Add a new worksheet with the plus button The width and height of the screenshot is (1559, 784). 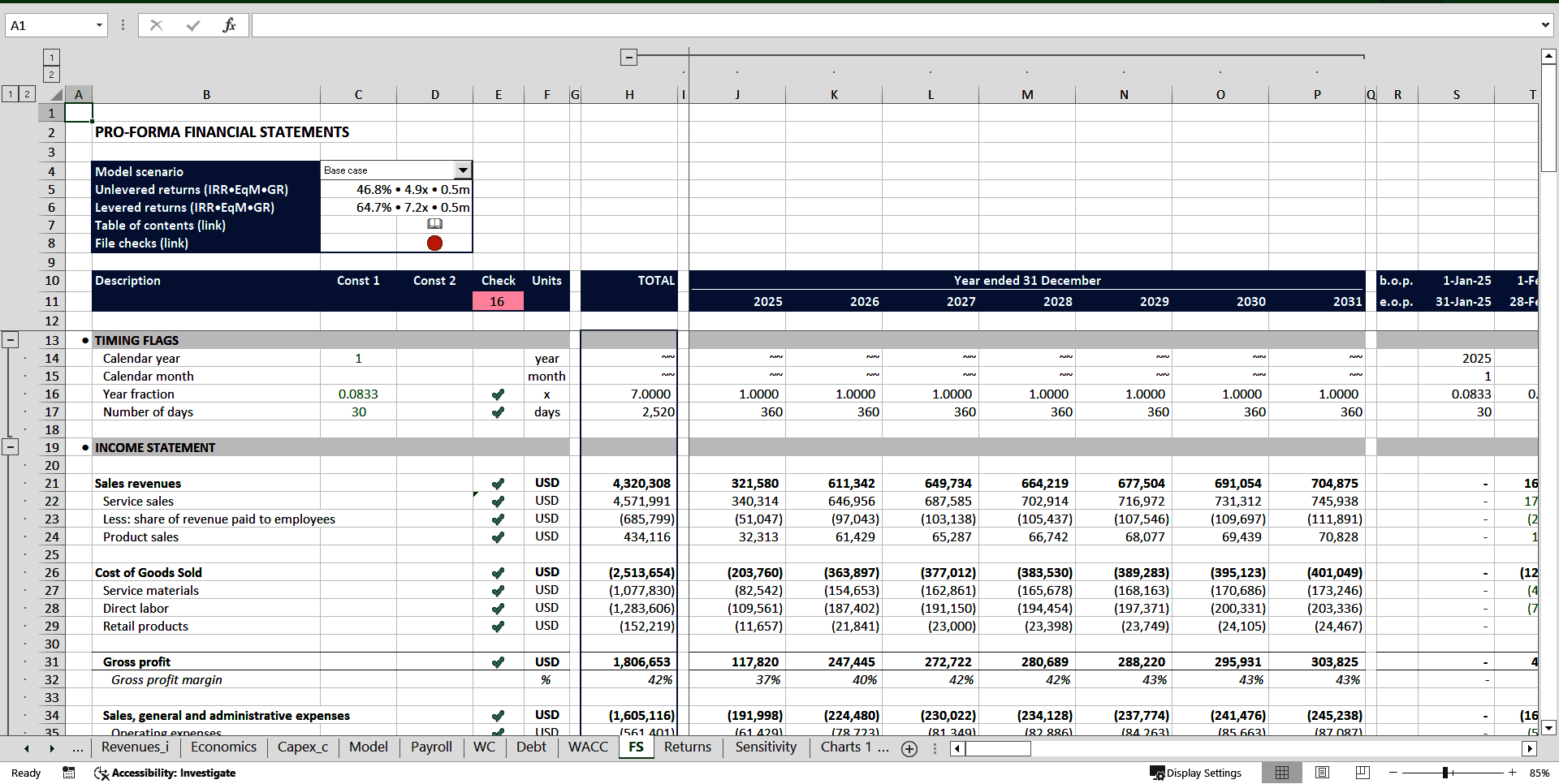point(909,749)
